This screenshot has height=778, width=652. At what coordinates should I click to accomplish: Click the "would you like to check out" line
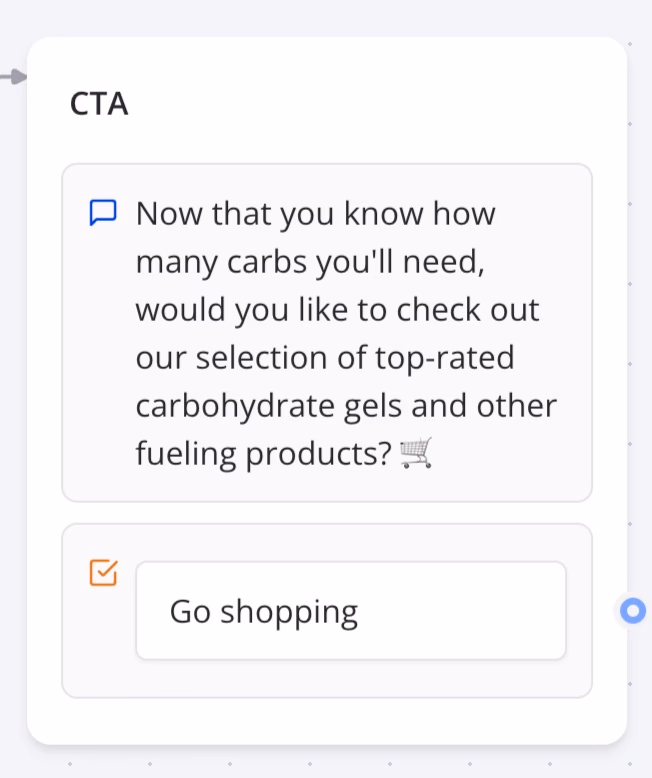tap(337, 309)
